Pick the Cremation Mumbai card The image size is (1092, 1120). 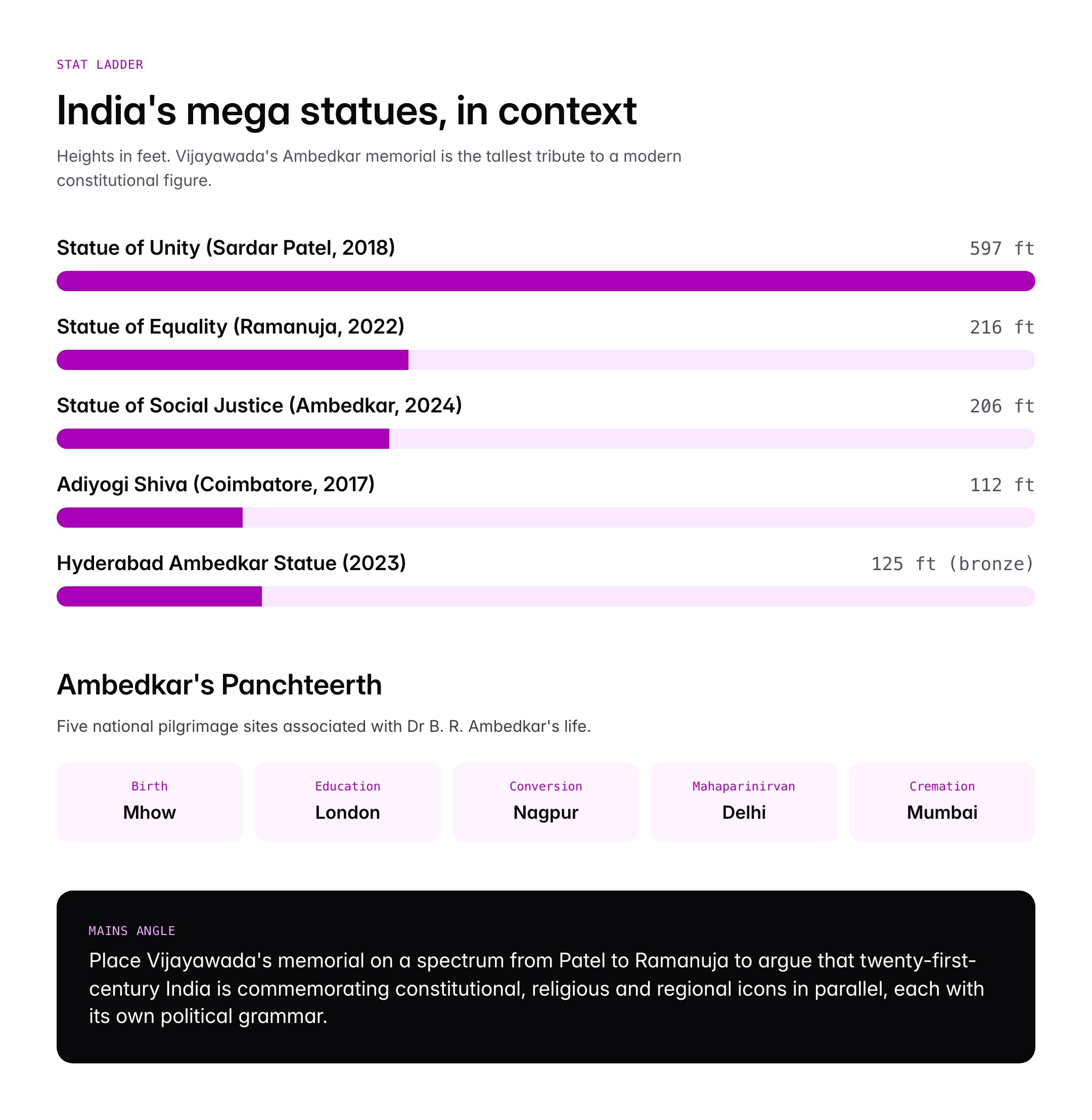[942, 801]
